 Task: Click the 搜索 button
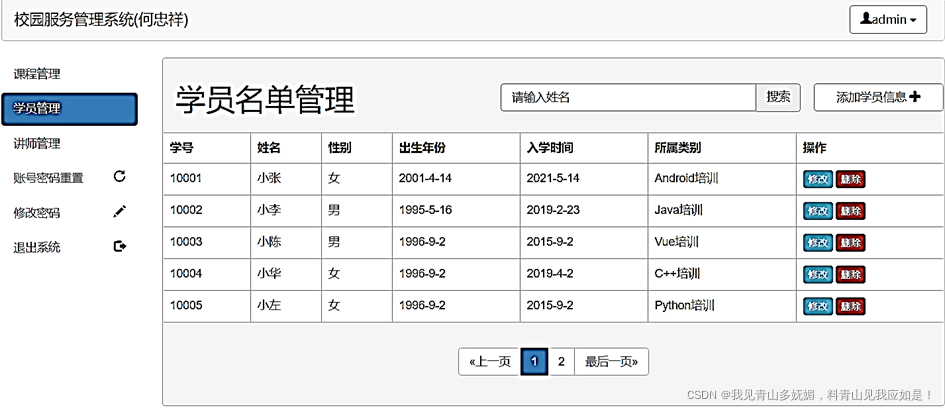778,97
